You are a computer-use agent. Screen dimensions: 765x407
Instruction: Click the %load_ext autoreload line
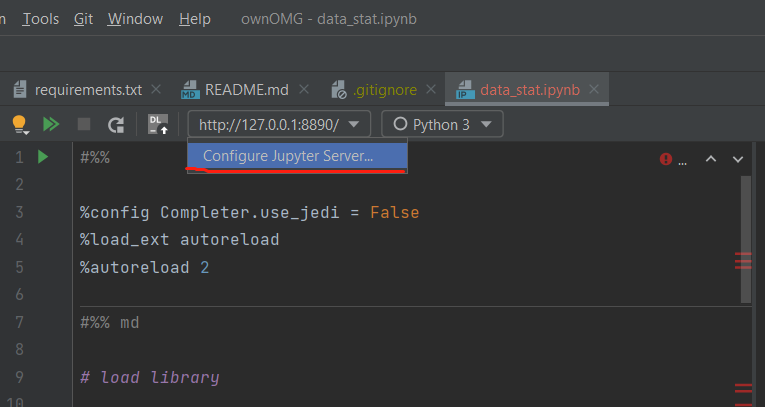pyautogui.click(x=180, y=240)
